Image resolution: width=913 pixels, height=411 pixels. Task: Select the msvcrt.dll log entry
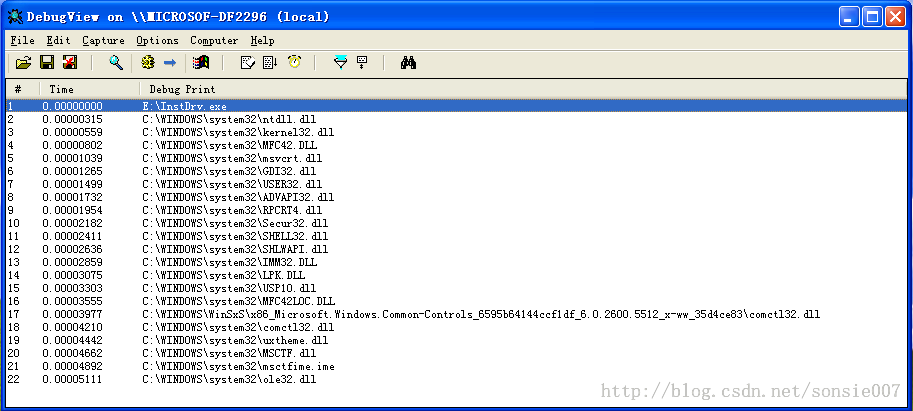(456, 158)
